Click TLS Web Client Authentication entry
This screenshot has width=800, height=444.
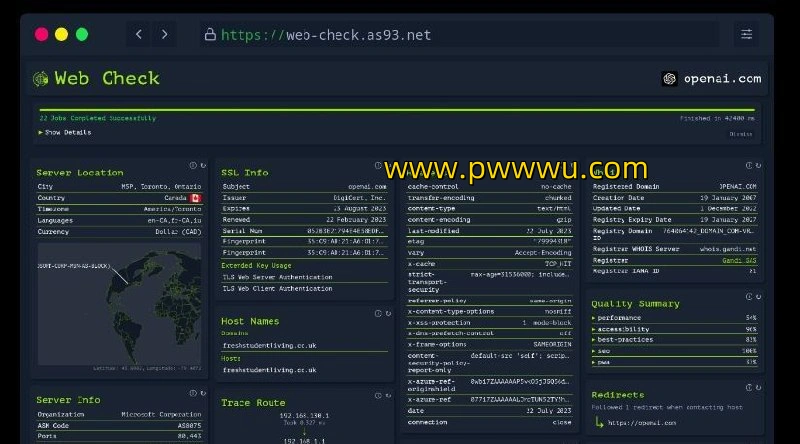[x=305, y=288]
